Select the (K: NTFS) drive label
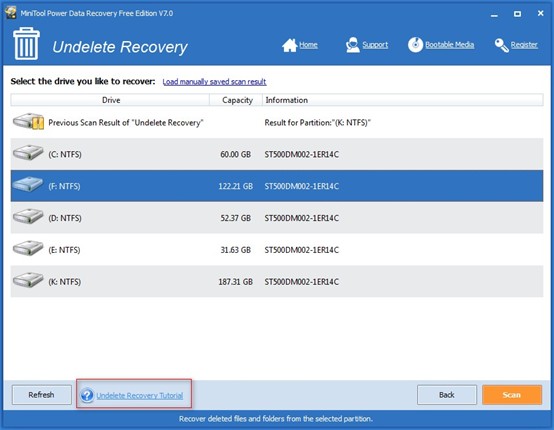Screen dimensions: 554x430 (65, 282)
